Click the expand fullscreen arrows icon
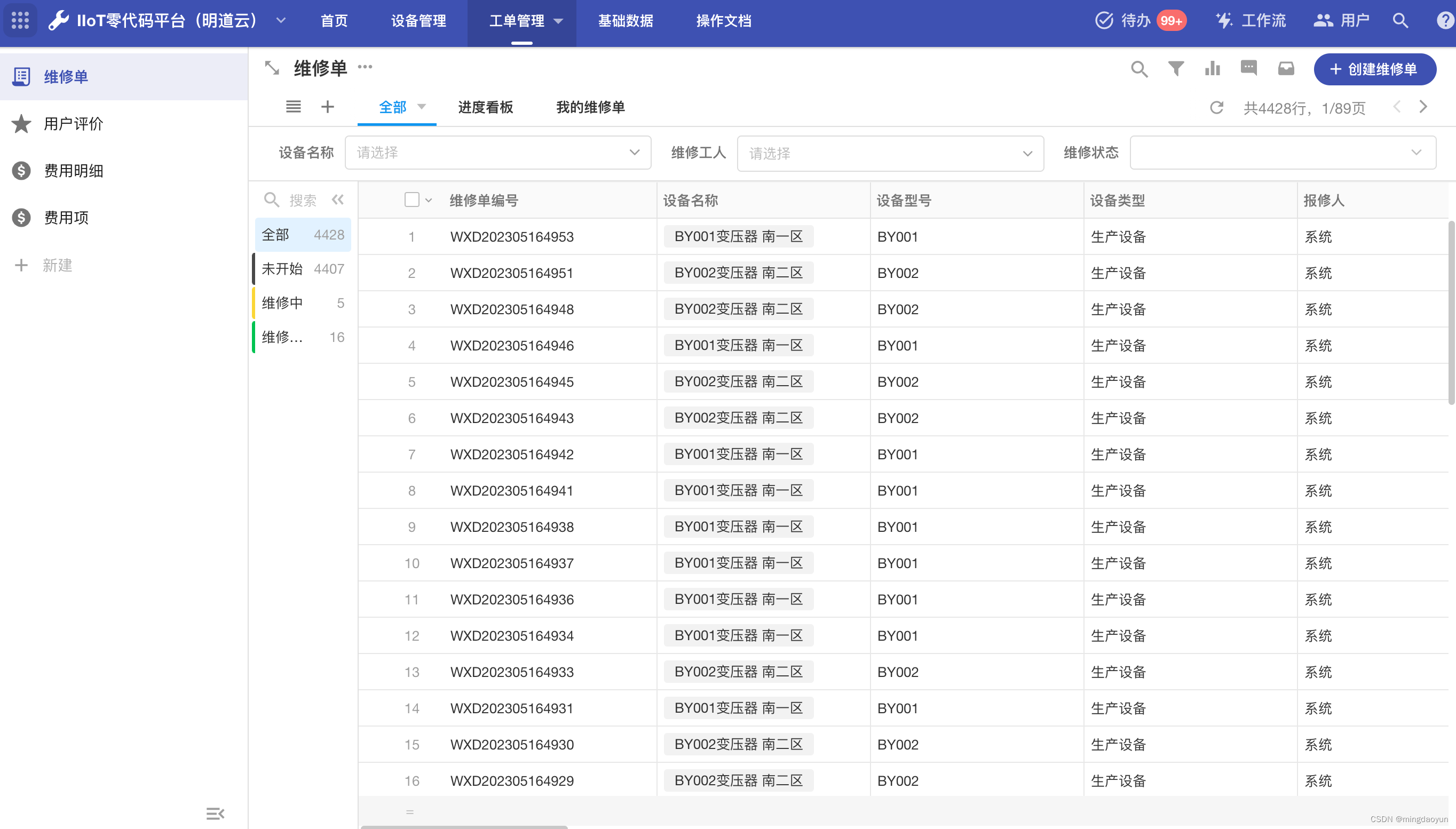This screenshot has width=1456, height=829. click(272, 68)
